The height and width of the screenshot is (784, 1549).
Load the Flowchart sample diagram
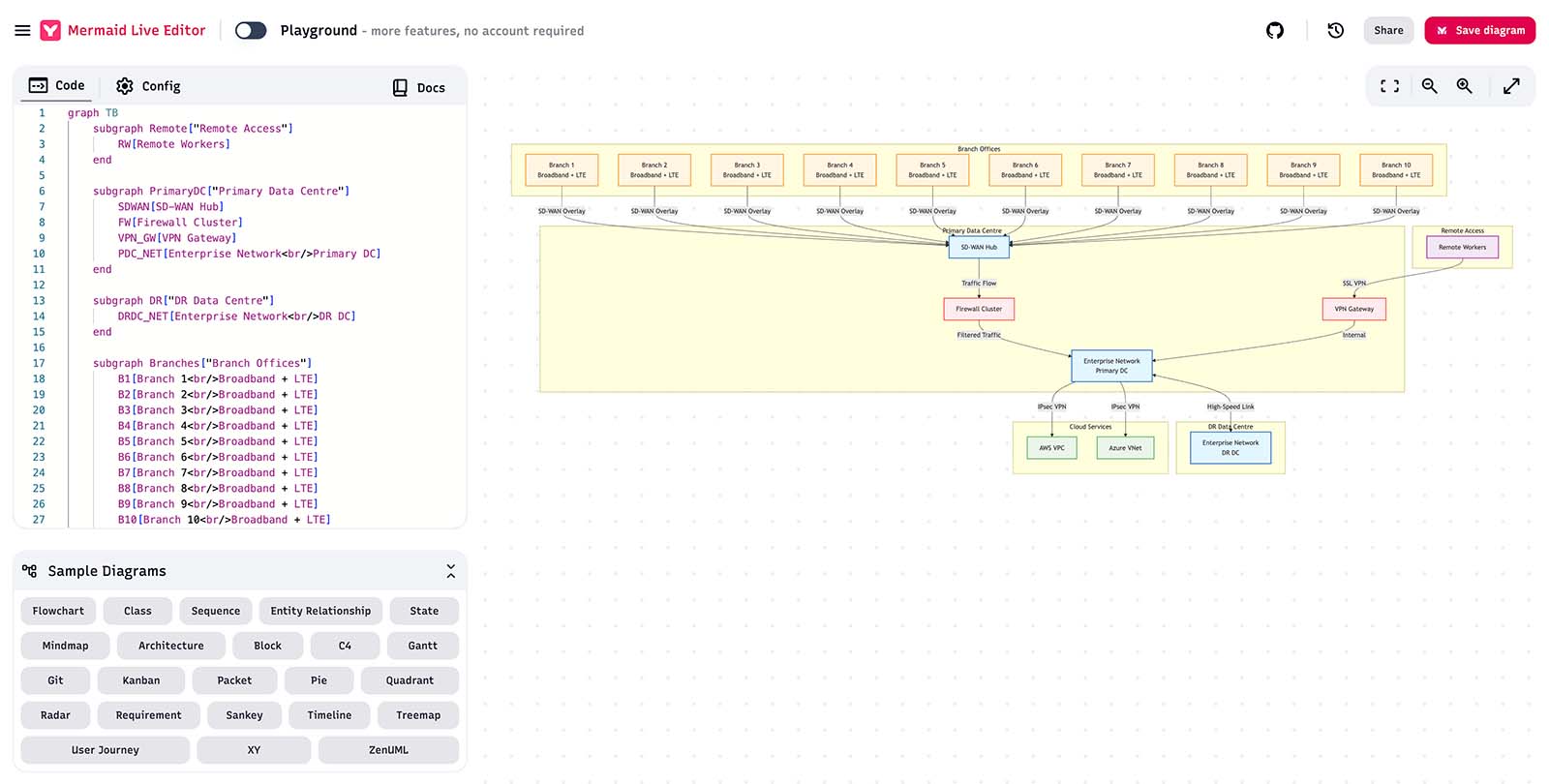click(58, 611)
